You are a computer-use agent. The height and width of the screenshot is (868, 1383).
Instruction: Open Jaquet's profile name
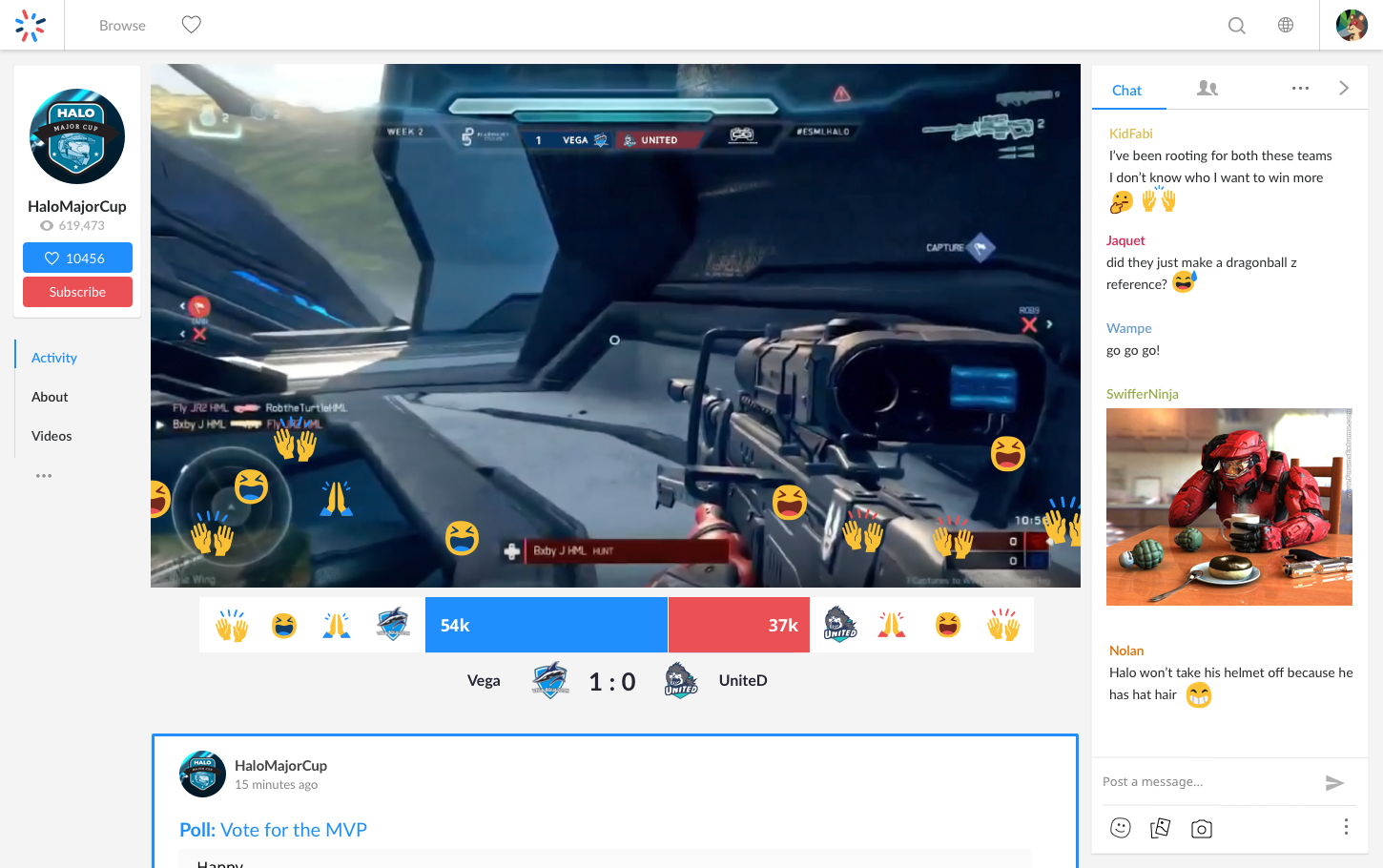point(1125,240)
